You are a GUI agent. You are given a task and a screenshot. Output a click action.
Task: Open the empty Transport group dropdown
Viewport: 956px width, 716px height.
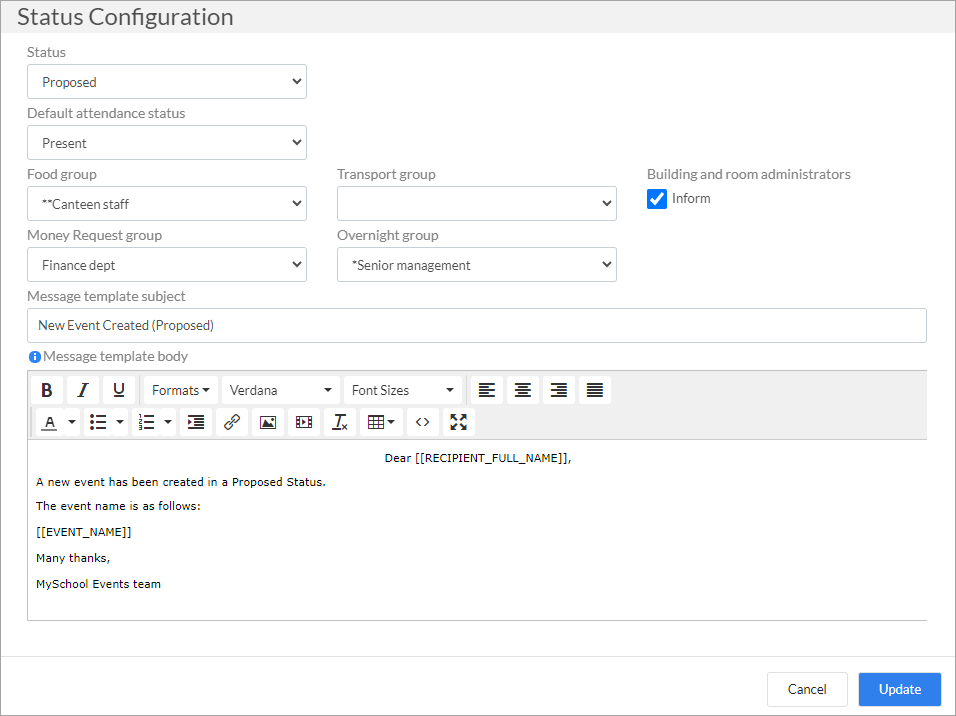click(477, 204)
